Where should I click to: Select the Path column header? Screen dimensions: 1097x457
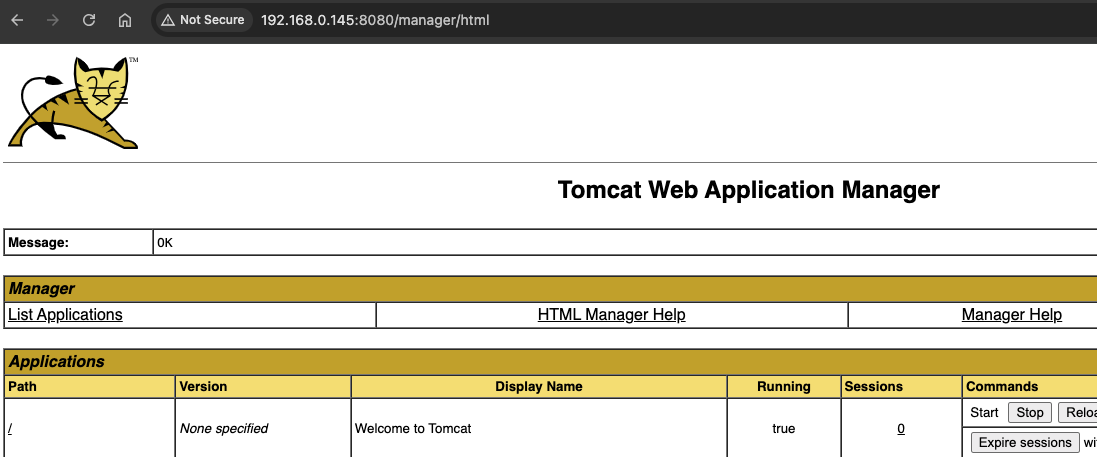pos(90,386)
